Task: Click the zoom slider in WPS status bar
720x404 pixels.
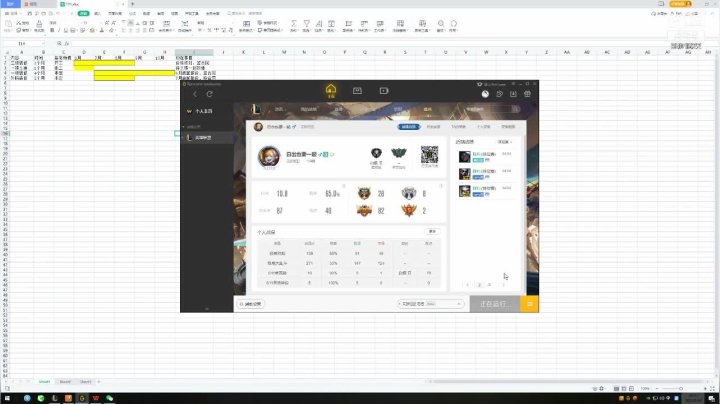Action: point(681,388)
